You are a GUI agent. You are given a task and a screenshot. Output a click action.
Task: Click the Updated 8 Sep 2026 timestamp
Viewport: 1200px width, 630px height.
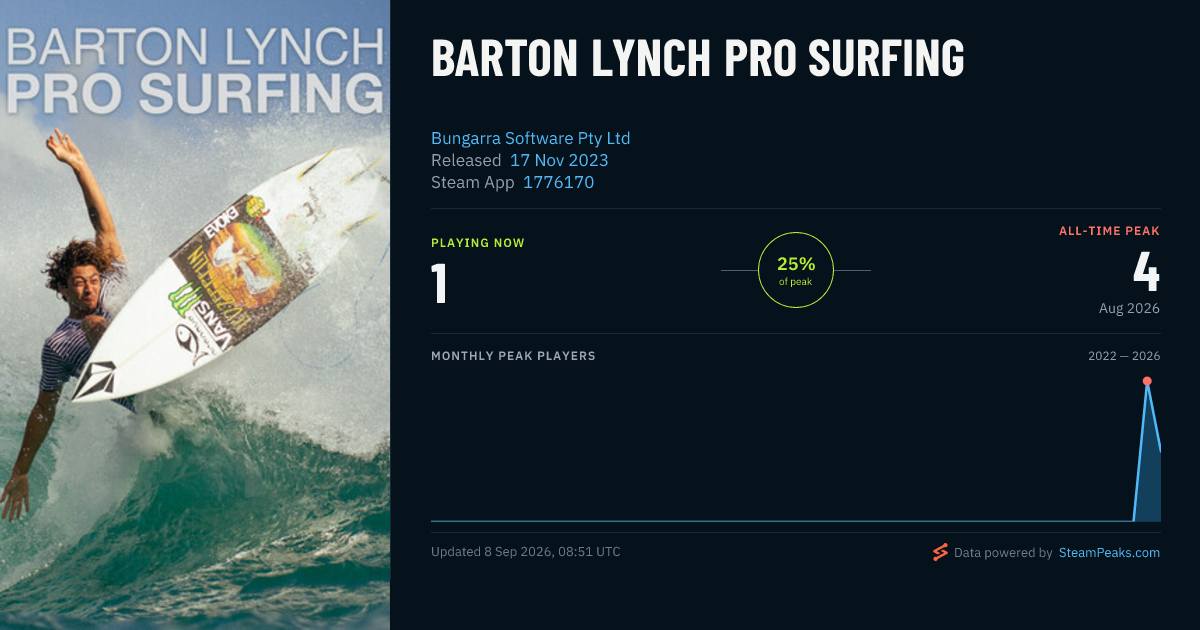(526, 551)
